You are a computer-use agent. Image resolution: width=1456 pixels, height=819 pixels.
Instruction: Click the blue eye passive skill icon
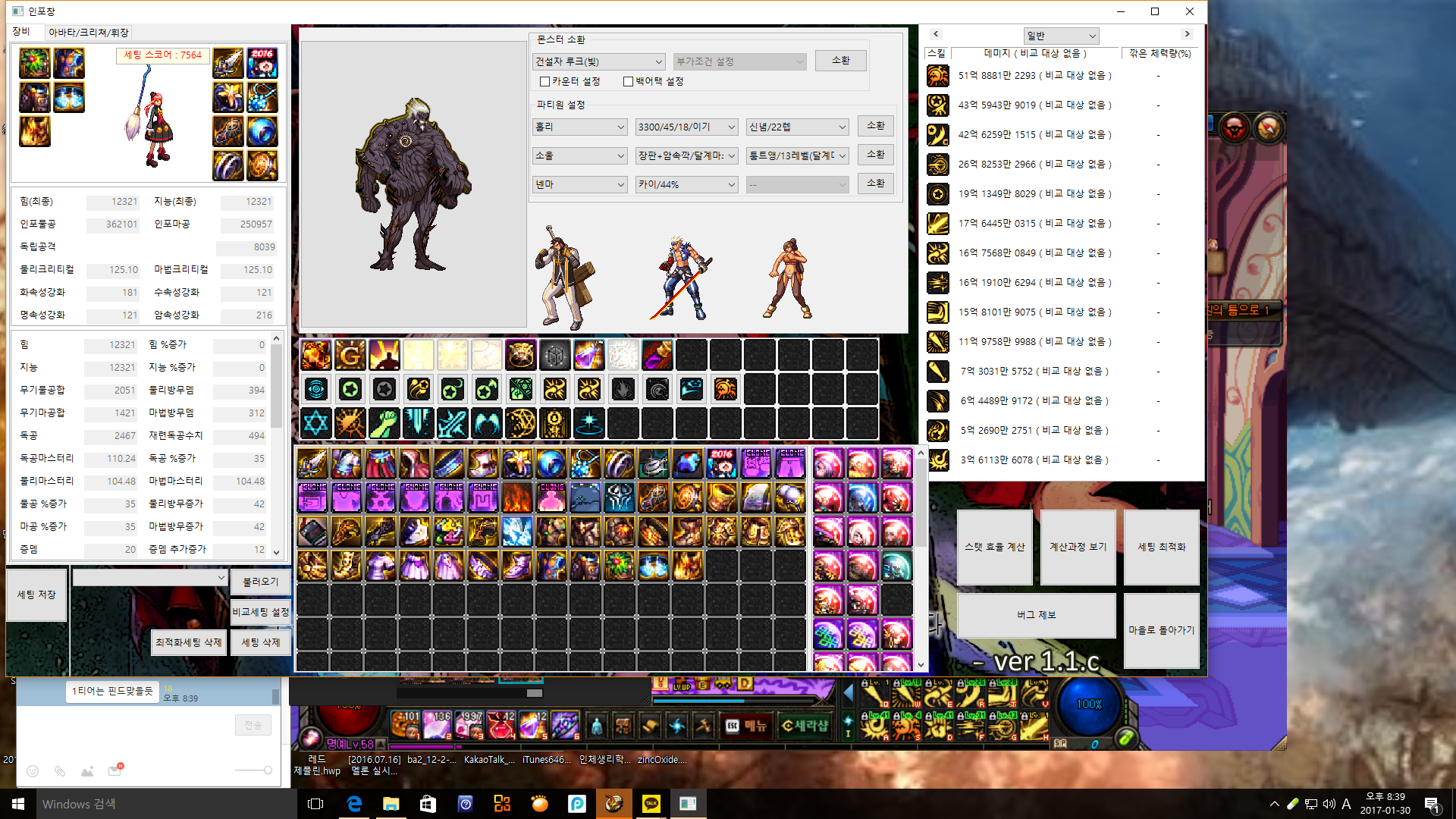pyautogui.click(x=315, y=389)
